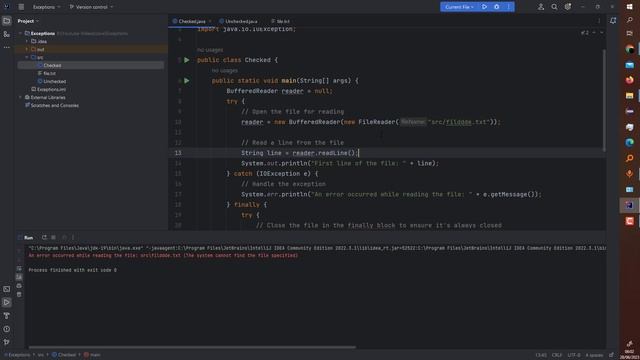The image size is (640, 360).
Task: Open the Build hammer tool window
Action: click(7, 316)
